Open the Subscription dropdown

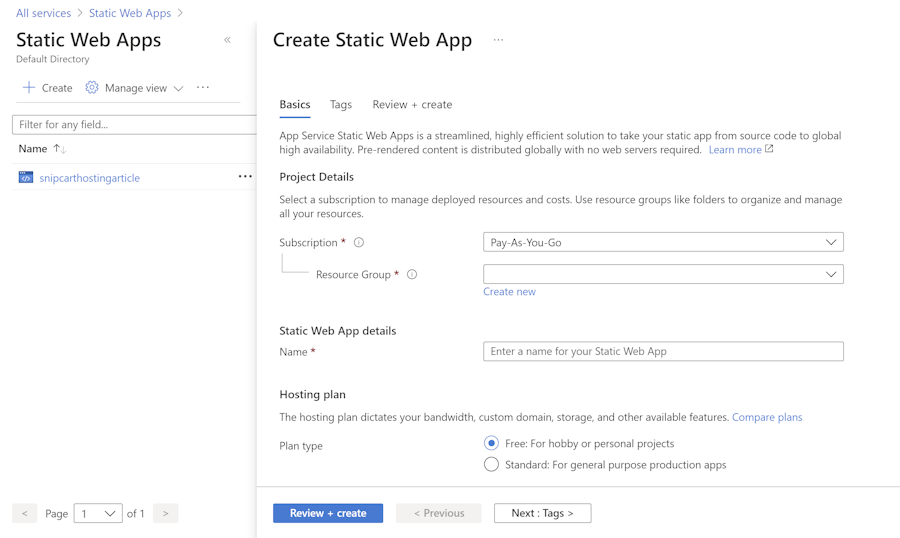coord(663,242)
